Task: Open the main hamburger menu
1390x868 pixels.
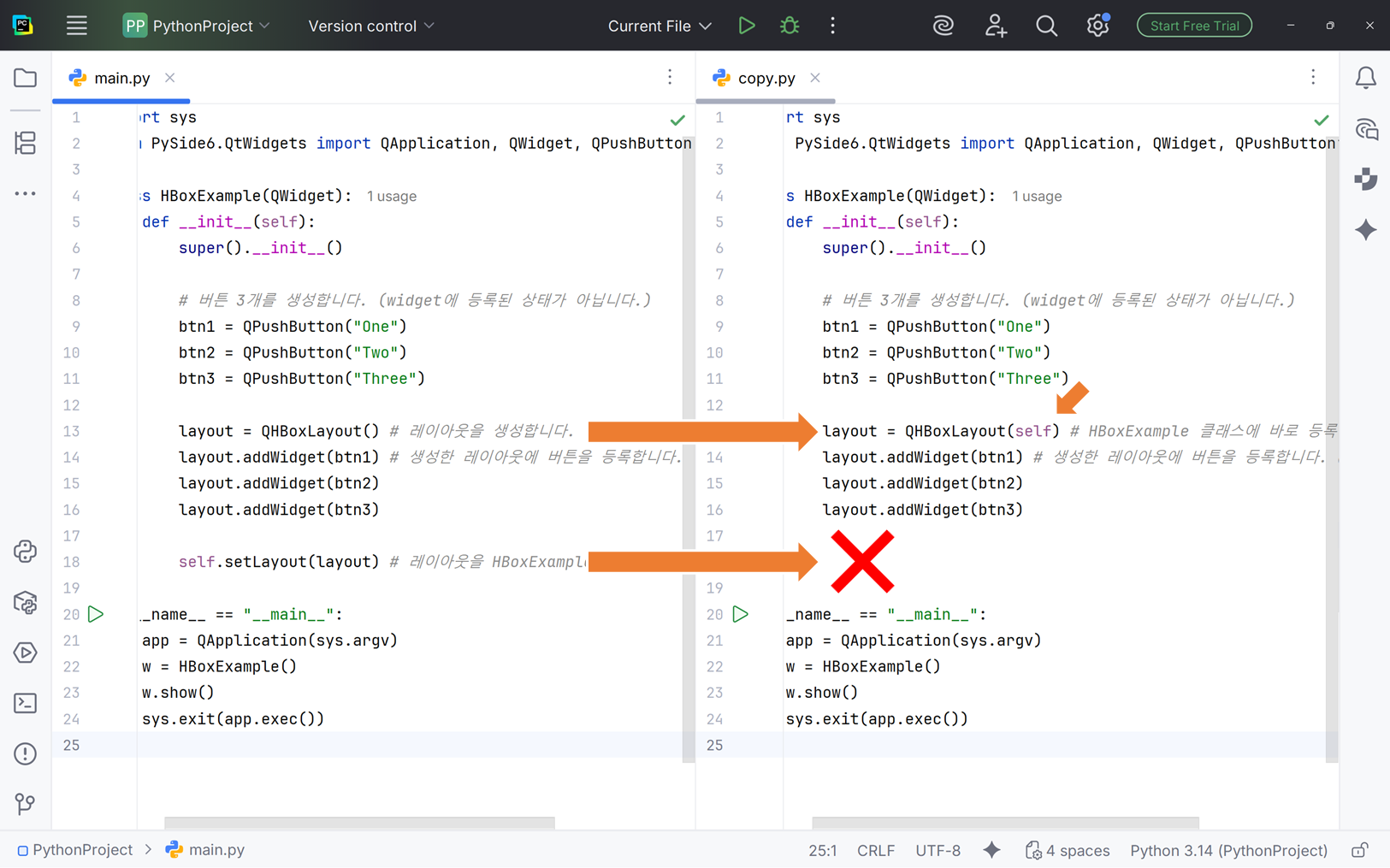Action: [x=77, y=26]
